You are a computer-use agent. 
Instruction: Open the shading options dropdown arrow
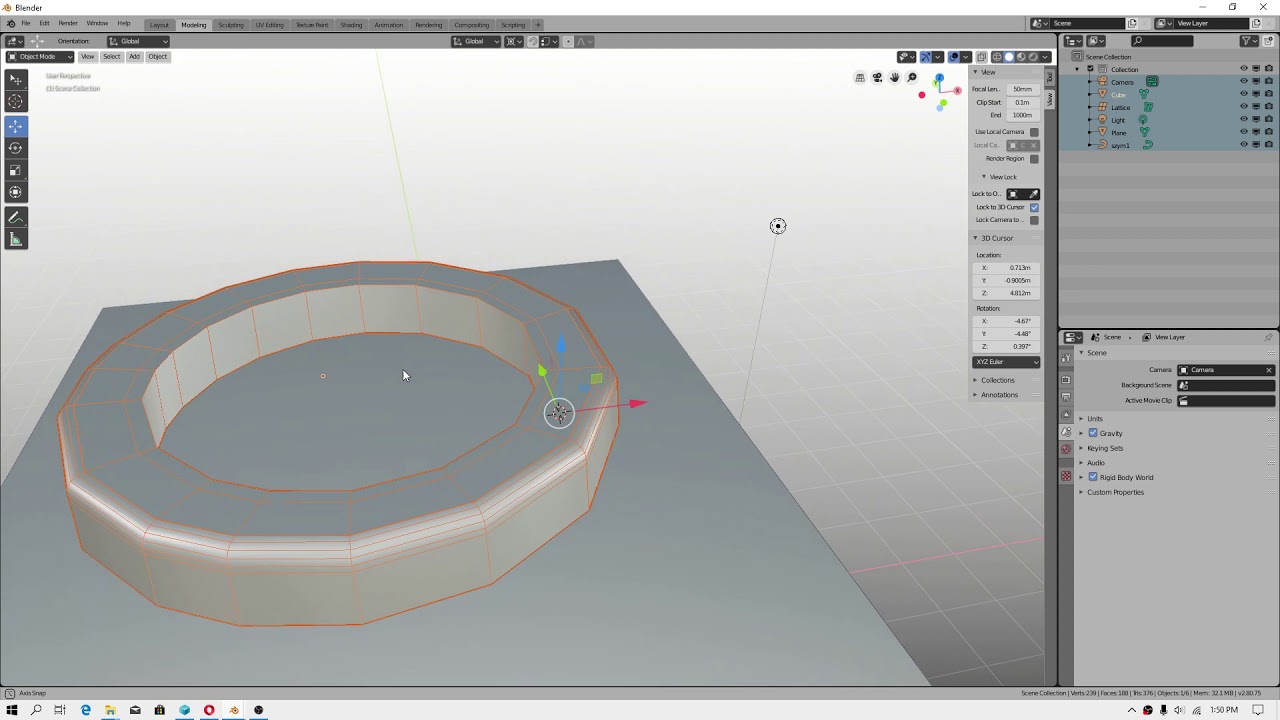point(1046,57)
